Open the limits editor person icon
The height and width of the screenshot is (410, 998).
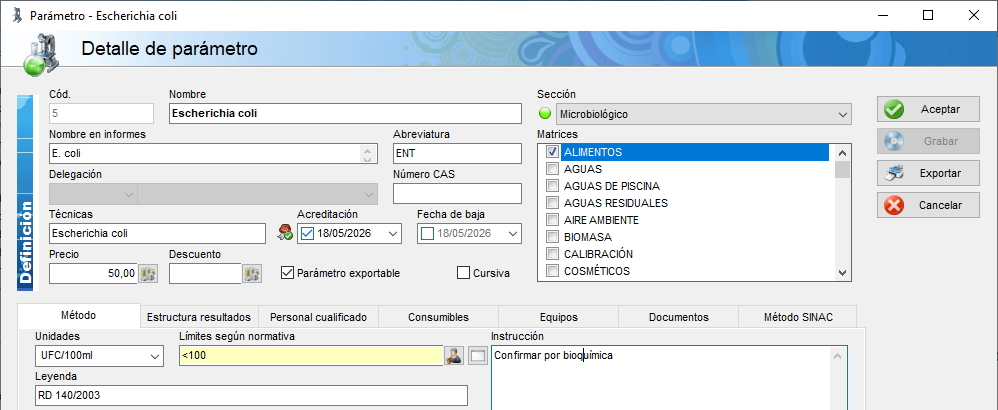[454, 356]
